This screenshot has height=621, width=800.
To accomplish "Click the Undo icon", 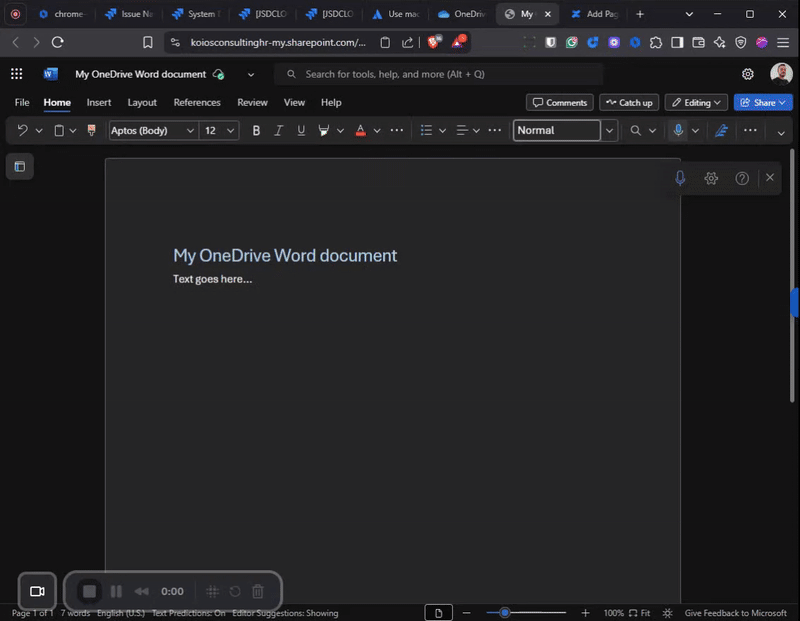I will [x=24, y=130].
